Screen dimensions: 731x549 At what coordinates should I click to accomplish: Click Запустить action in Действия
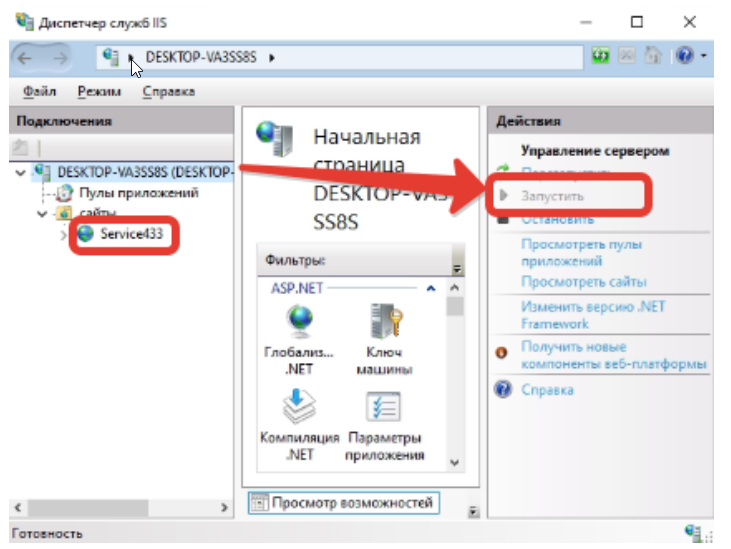pos(552,196)
